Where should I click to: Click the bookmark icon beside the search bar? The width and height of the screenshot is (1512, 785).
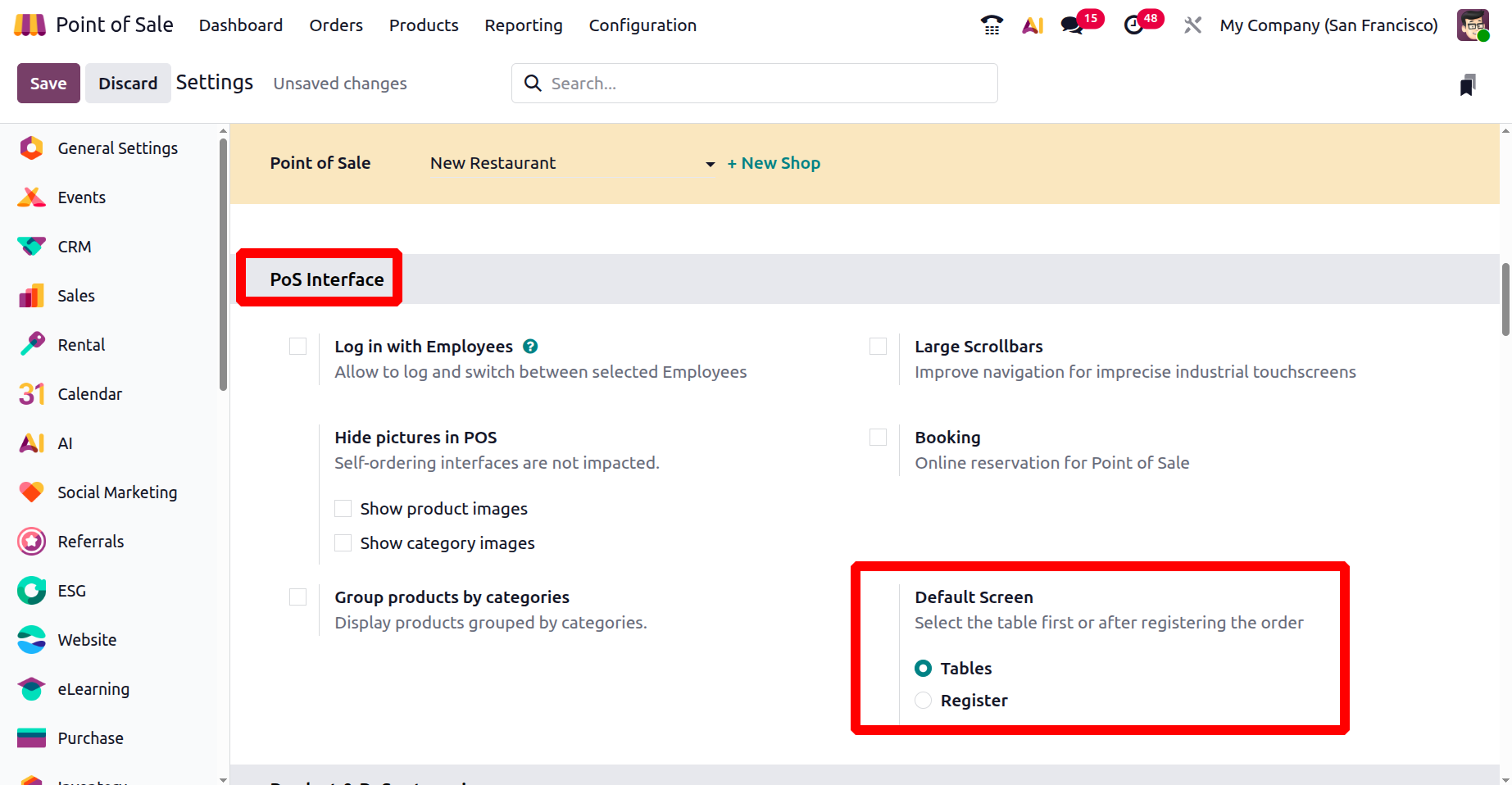point(1468,84)
